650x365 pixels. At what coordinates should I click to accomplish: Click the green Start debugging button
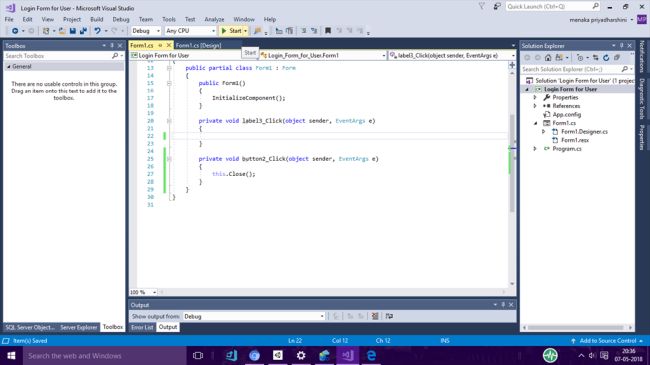[231, 31]
